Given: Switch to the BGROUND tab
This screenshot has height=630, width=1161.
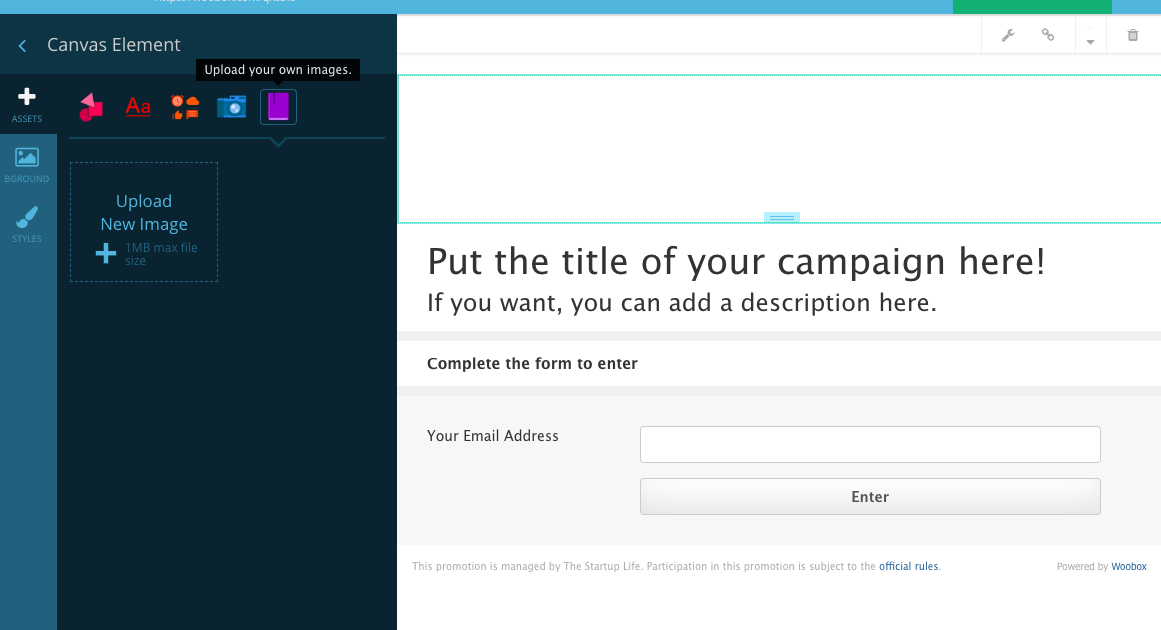Looking at the screenshot, I should click(27, 164).
